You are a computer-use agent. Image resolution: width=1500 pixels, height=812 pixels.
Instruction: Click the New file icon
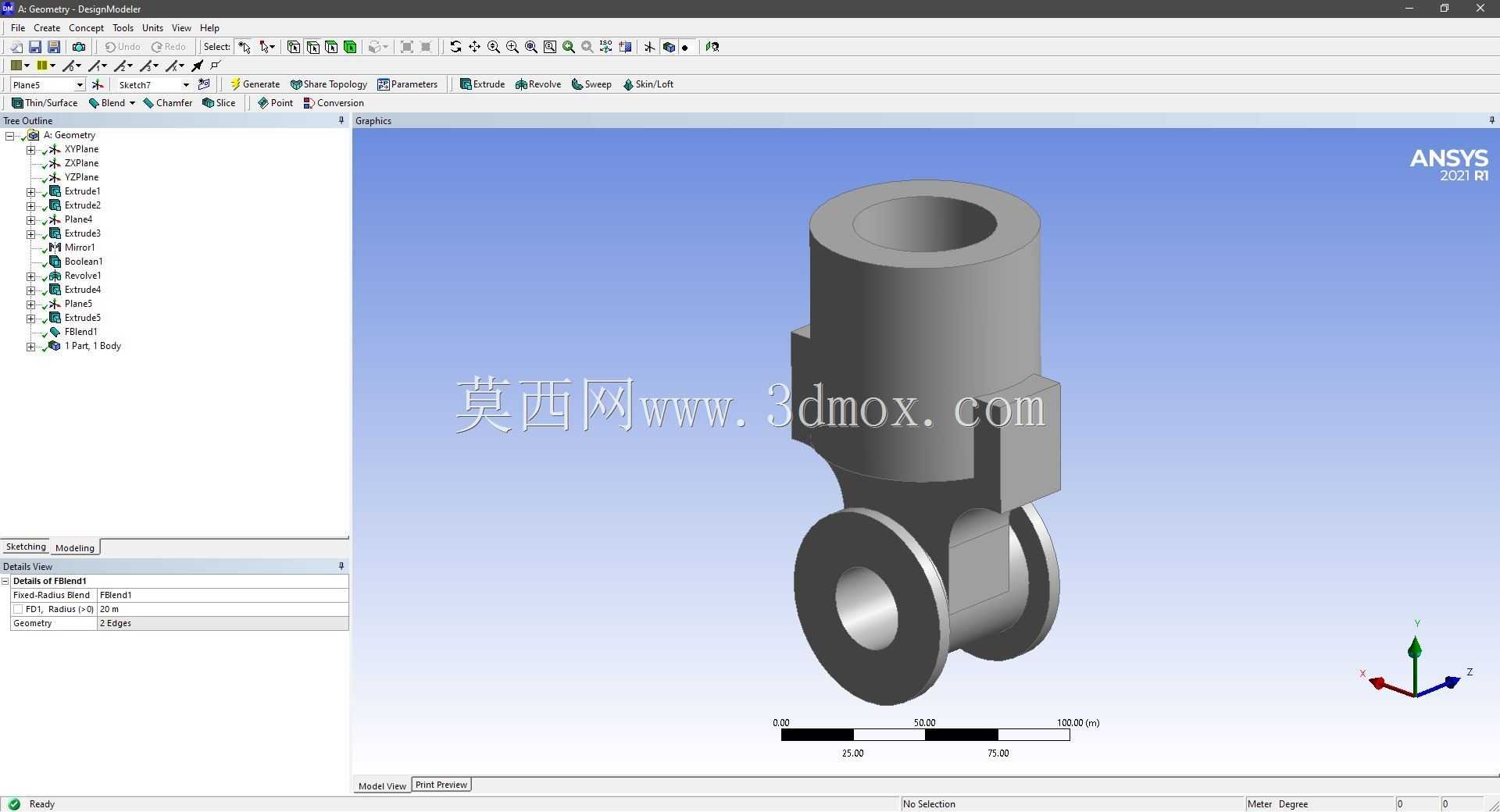click(x=16, y=47)
